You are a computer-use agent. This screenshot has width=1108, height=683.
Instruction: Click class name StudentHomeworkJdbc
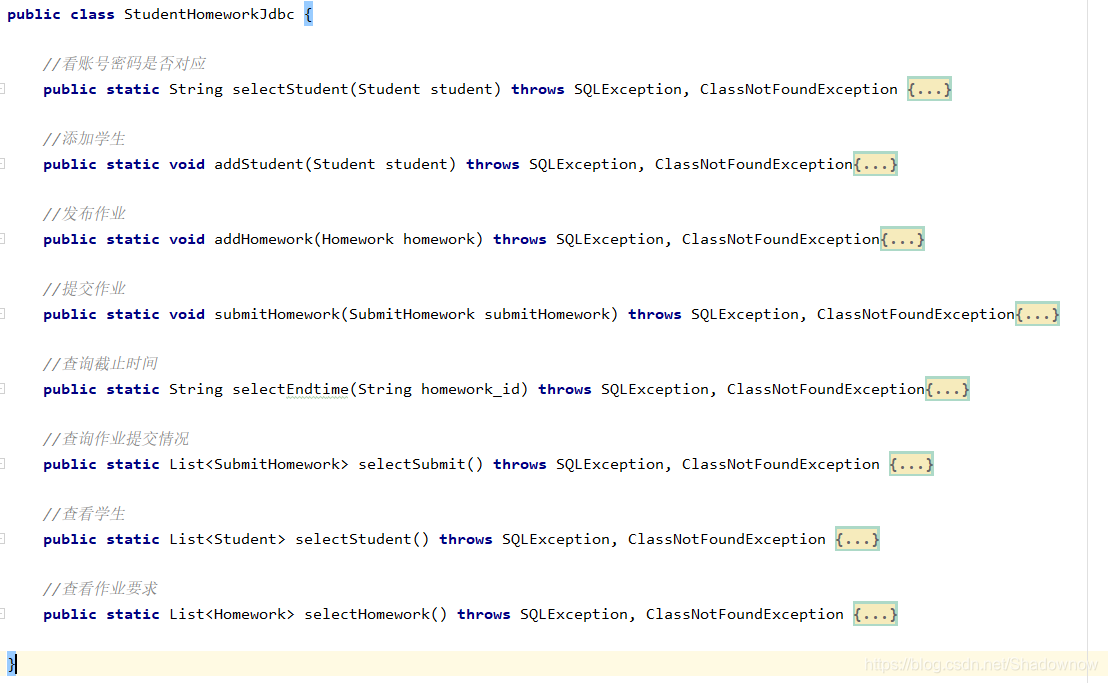(209, 14)
